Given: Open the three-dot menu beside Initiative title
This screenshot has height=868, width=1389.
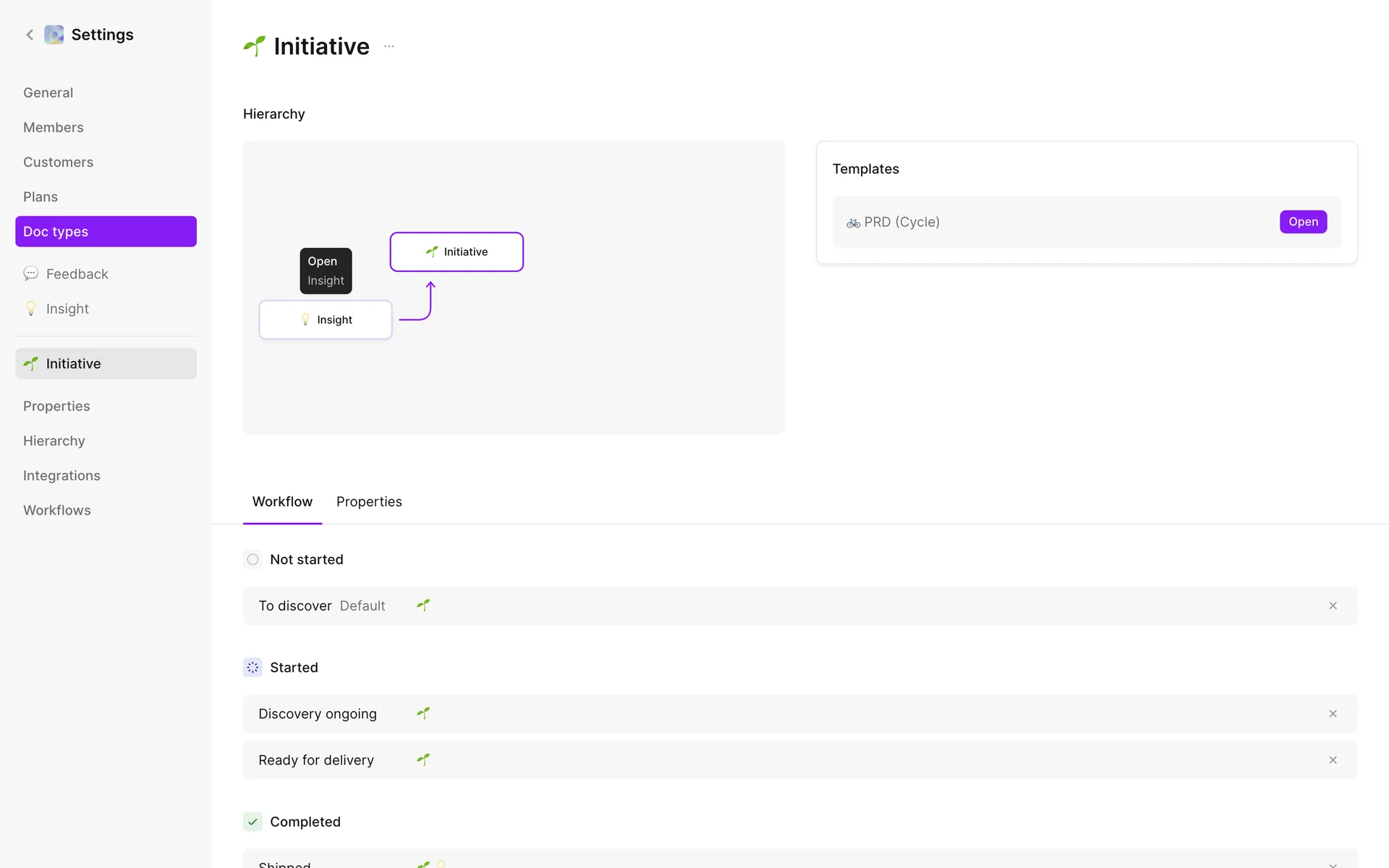Looking at the screenshot, I should pos(389,46).
